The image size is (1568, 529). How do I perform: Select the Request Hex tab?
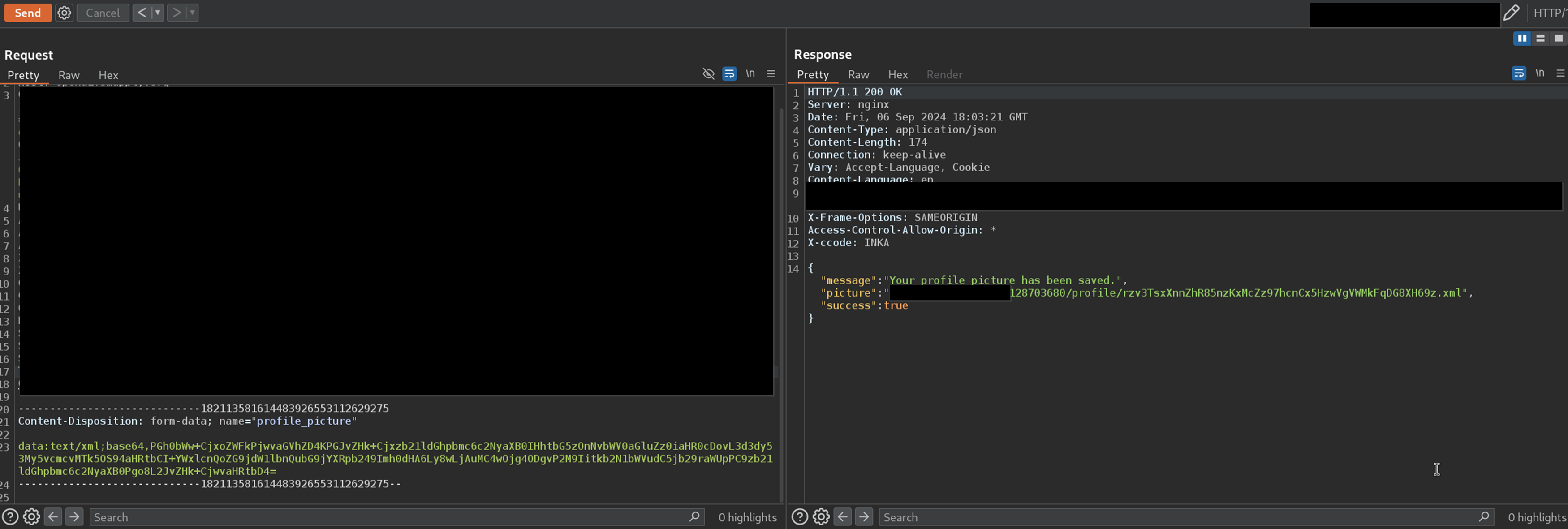point(108,75)
